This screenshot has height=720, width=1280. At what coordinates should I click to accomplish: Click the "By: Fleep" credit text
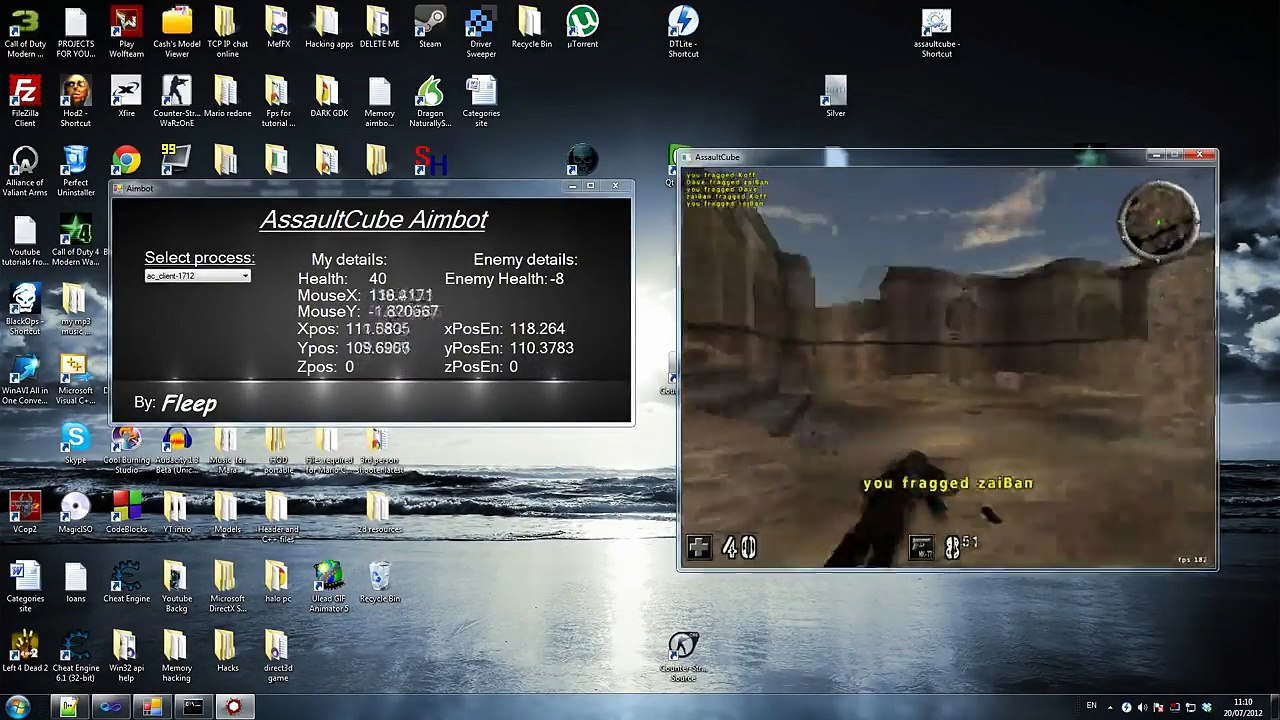[x=175, y=403]
